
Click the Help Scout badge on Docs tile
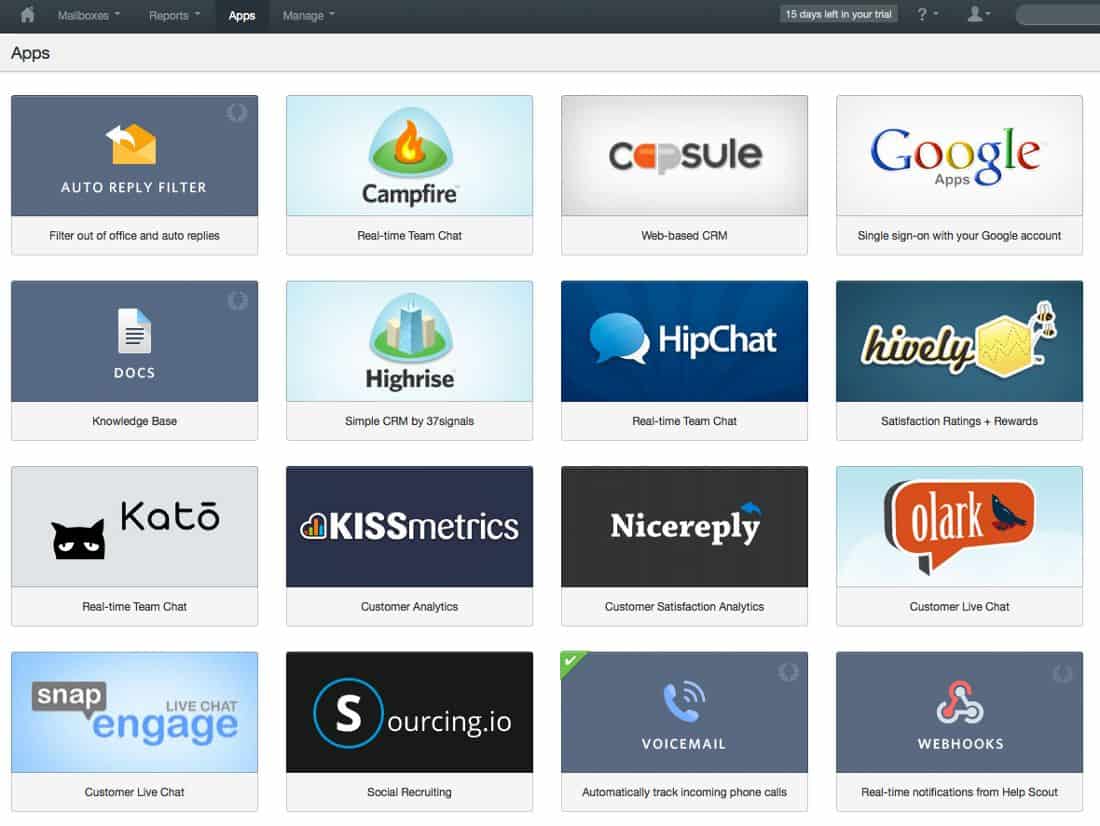237,300
